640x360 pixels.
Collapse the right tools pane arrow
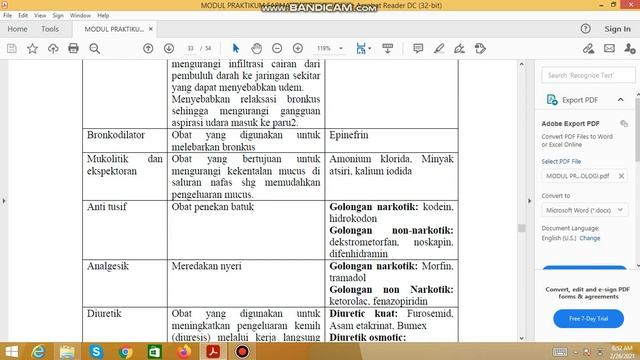[x=529, y=201]
